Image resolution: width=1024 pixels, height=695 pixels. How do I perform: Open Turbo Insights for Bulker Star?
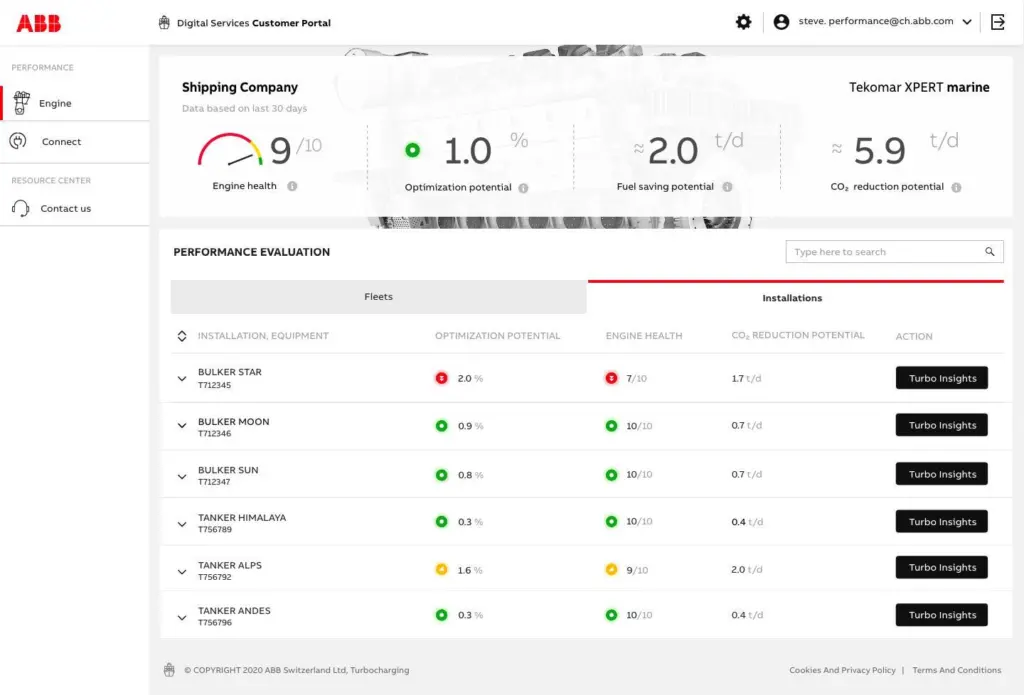coord(942,378)
